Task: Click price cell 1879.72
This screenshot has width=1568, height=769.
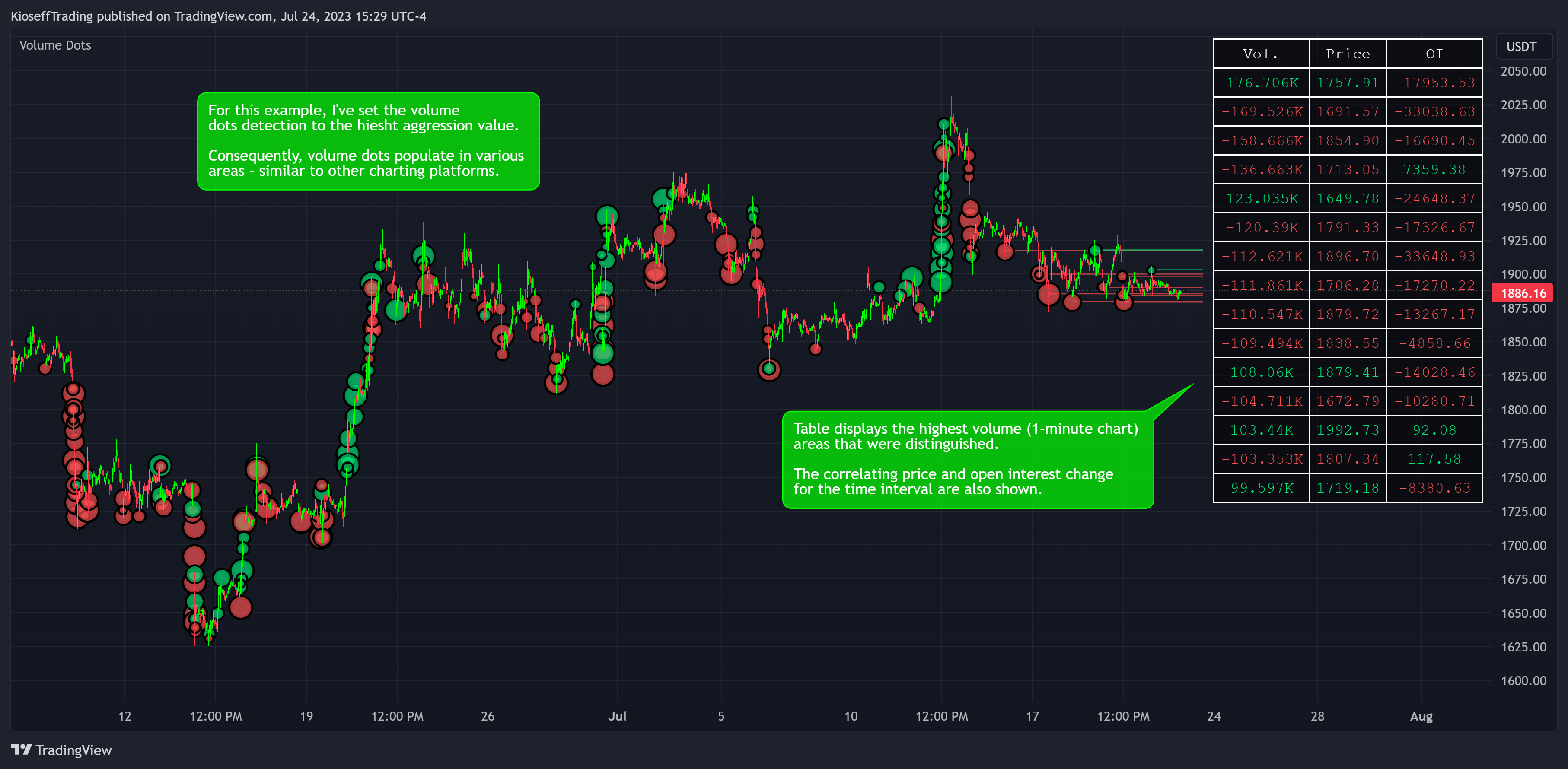Action: 1348,315
